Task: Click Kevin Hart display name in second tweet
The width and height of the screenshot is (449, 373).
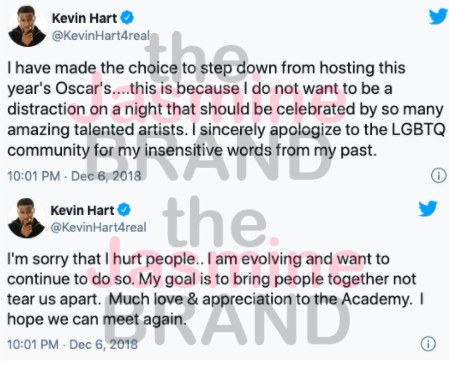Action: point(82,210)
